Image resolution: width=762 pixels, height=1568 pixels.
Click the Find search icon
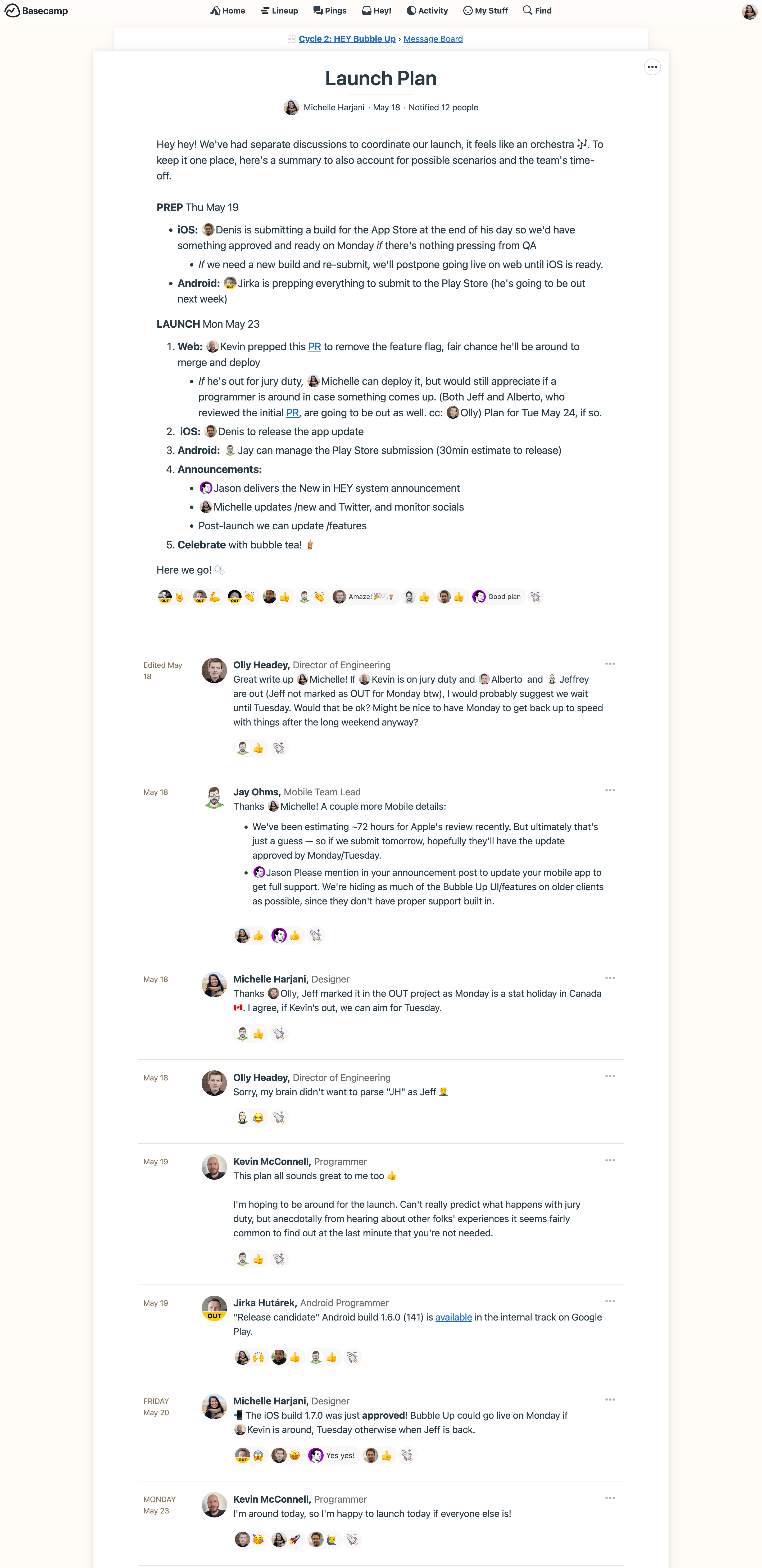528,10
